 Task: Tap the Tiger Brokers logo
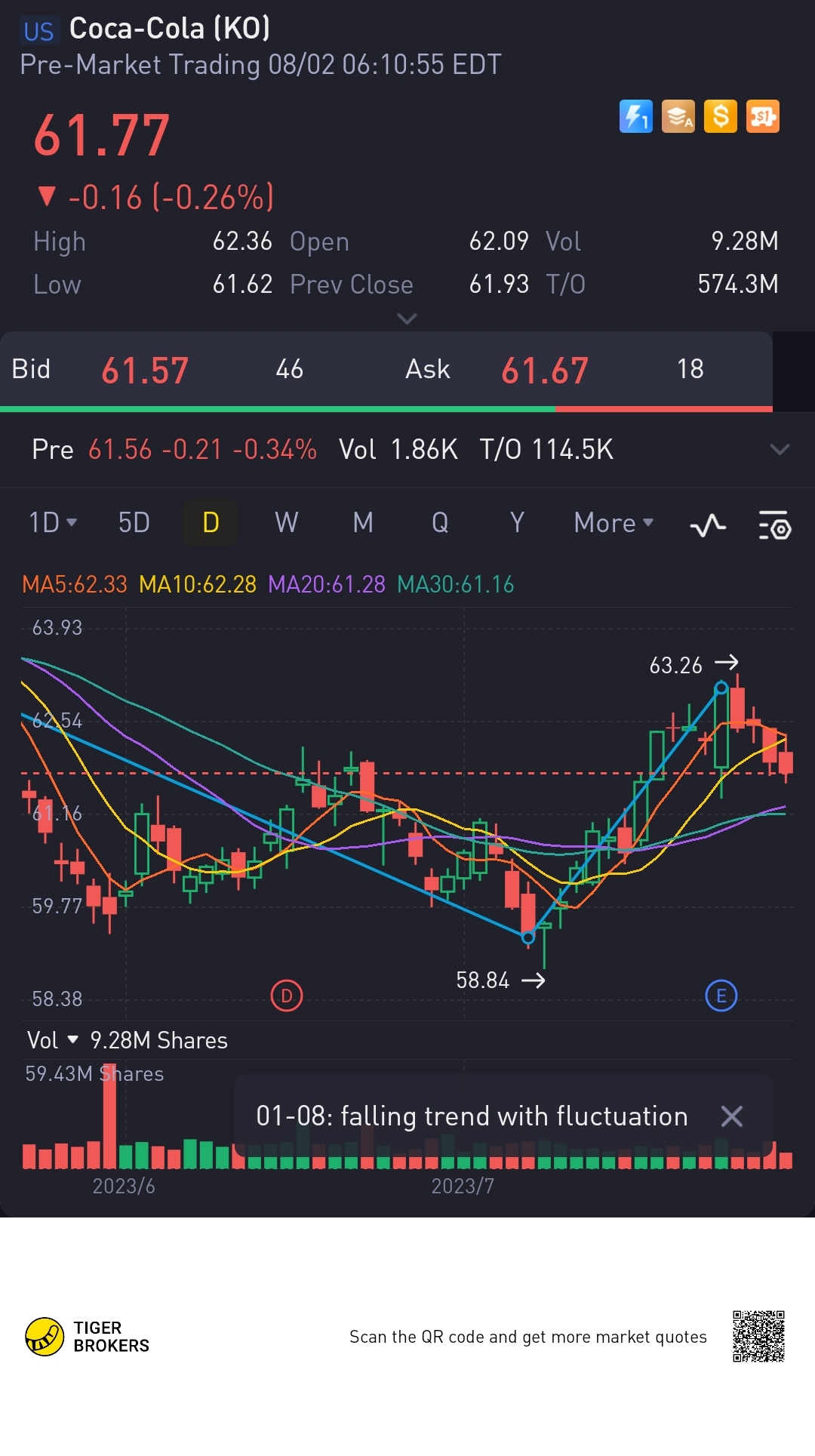coord(88,1337)
